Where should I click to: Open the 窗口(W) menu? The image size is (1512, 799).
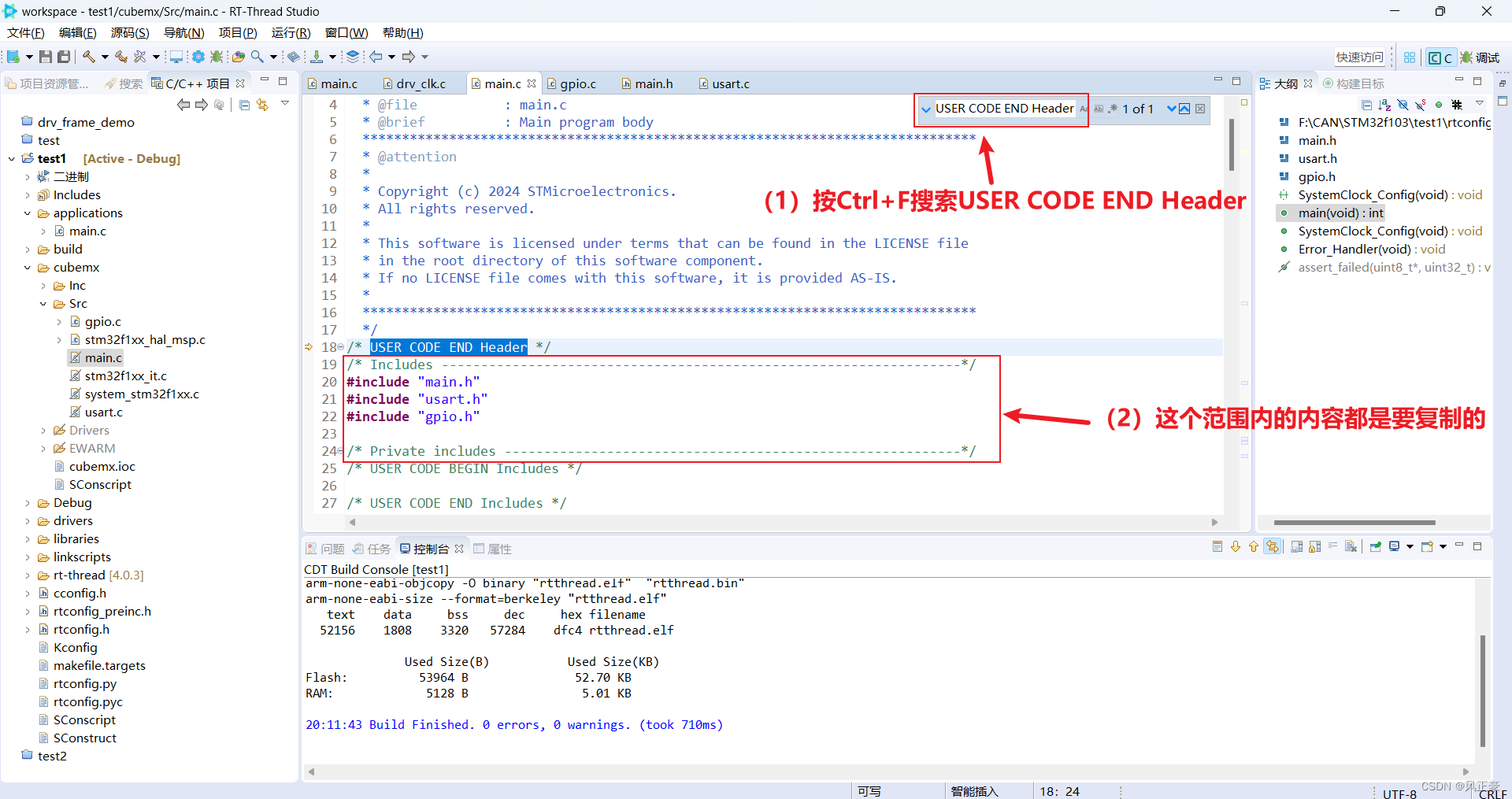tap(346, 32)
